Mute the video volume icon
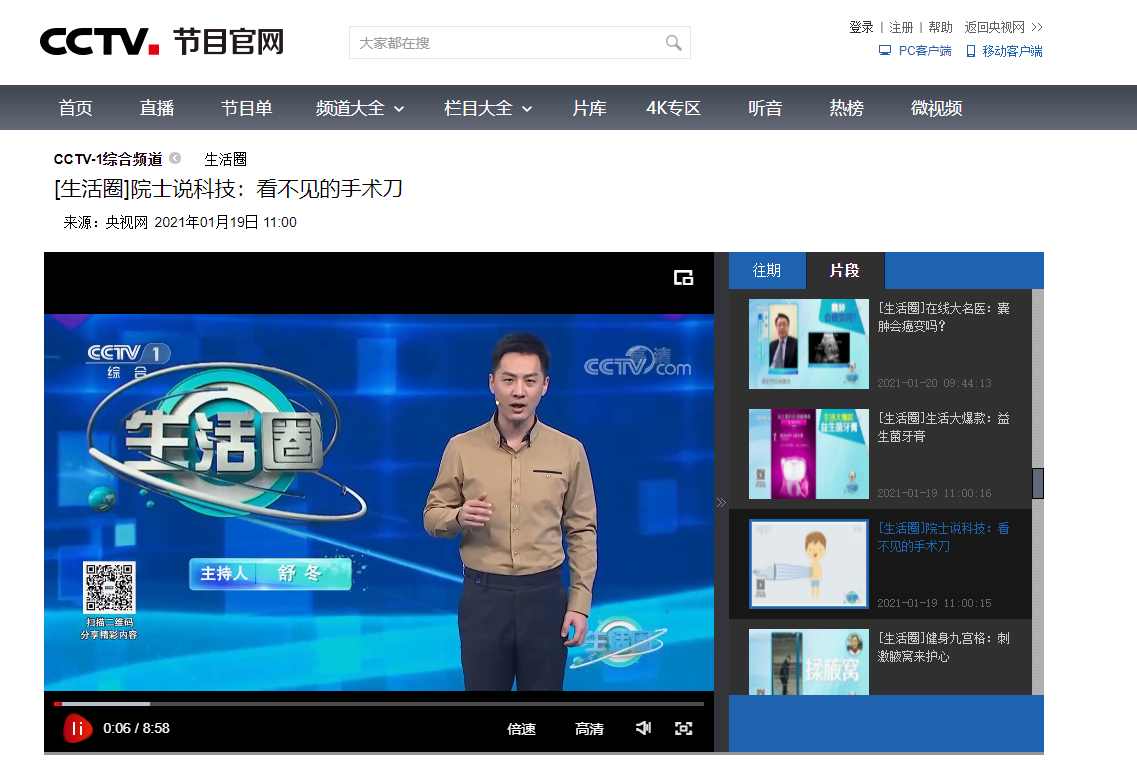Image resolution: width=1137 pixels, height=772 pixels. 643,728
